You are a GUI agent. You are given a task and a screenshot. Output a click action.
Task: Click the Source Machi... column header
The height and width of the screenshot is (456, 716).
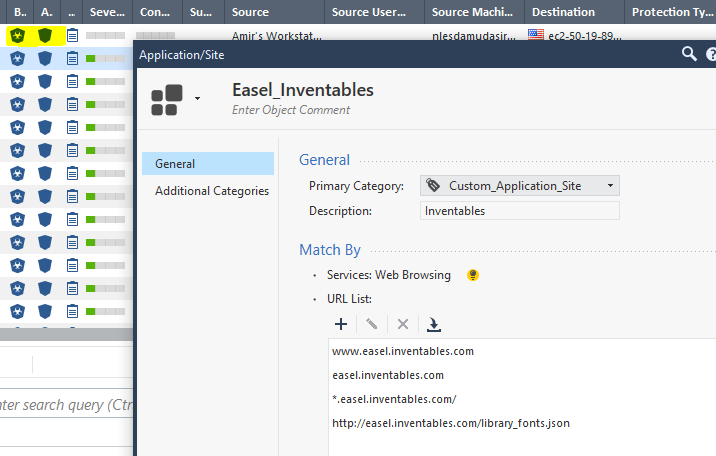(x=474, y=12)
